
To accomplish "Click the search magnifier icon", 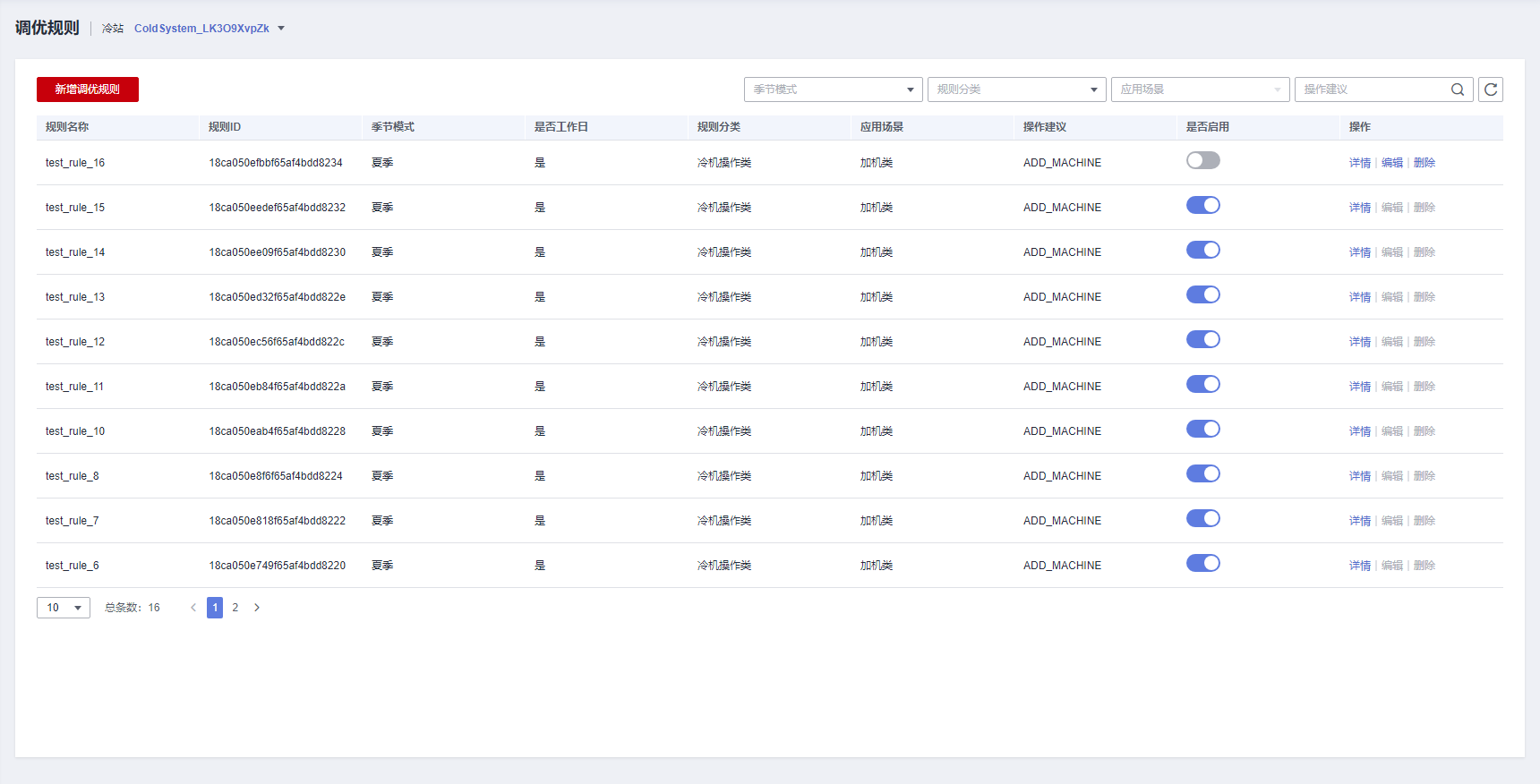I will tap(1458, 89).
